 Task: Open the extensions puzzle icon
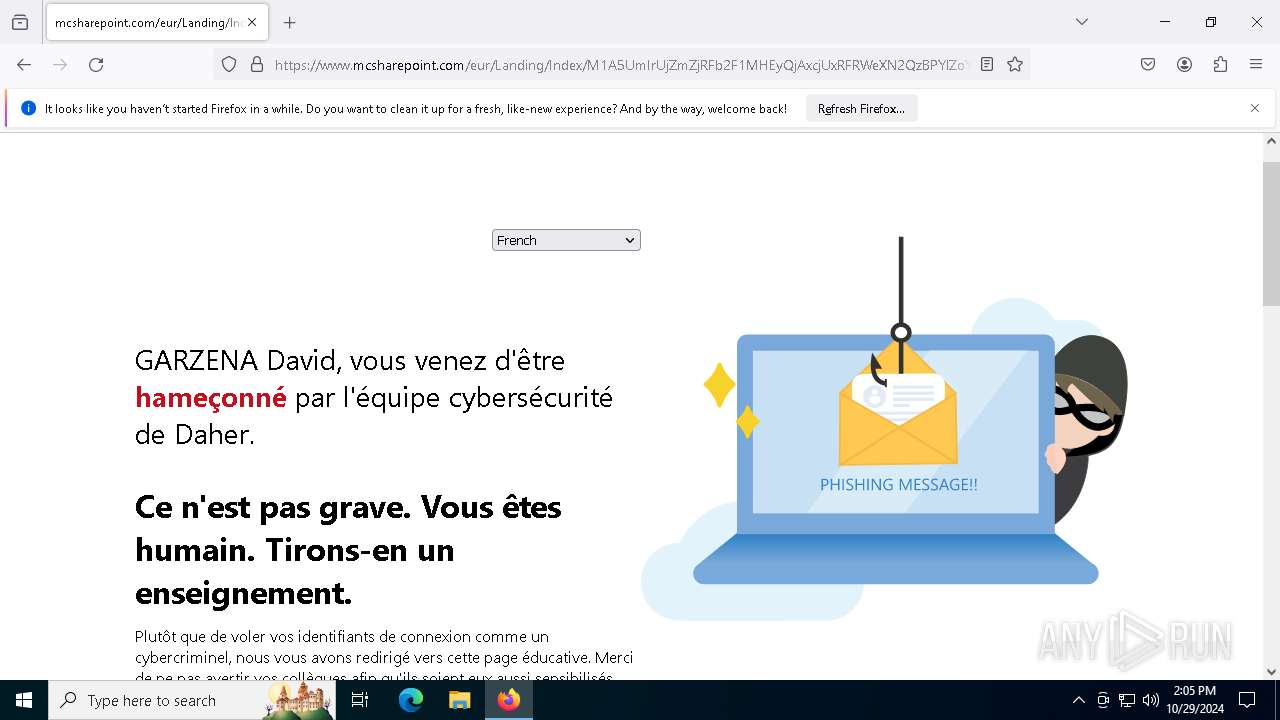pyautogui.click(x=1220, y=64)
